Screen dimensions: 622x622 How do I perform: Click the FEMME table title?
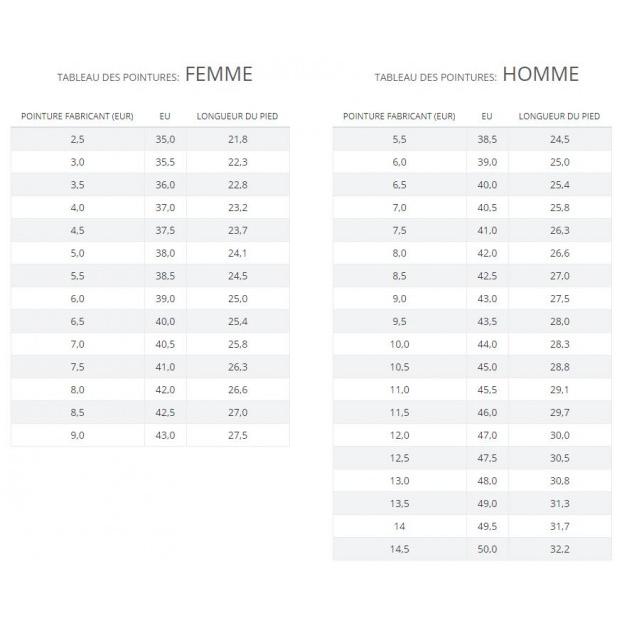coord(219,74)
